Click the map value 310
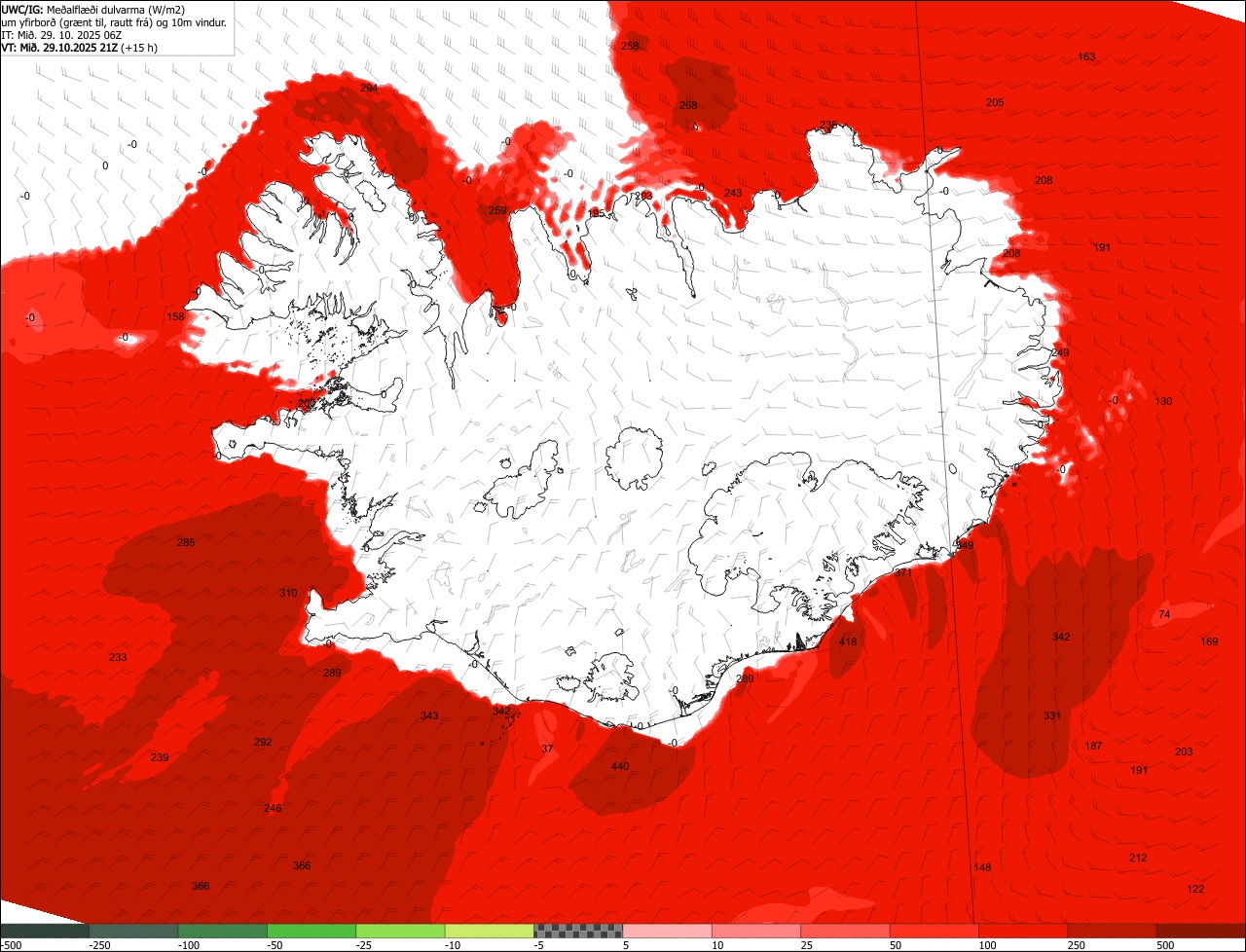This screenshot has height=952, width=1246. click(x=288, y=593)
